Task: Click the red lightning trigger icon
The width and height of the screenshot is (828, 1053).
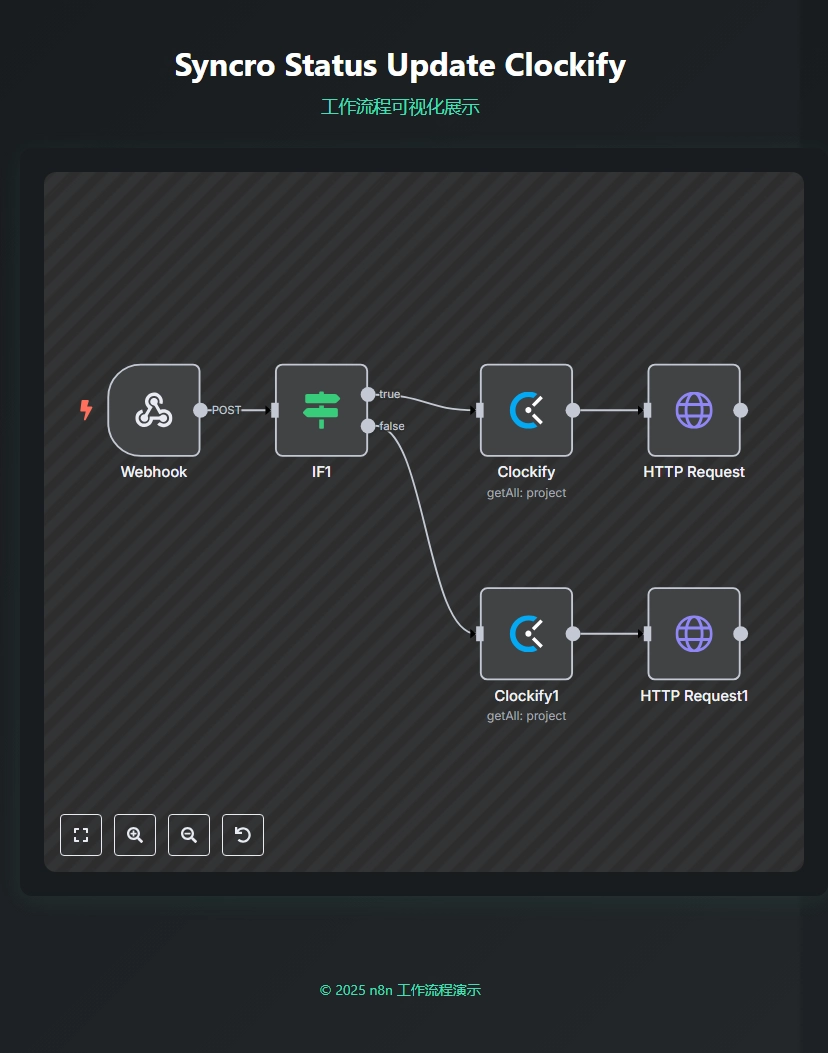Action: click(87, 410)
